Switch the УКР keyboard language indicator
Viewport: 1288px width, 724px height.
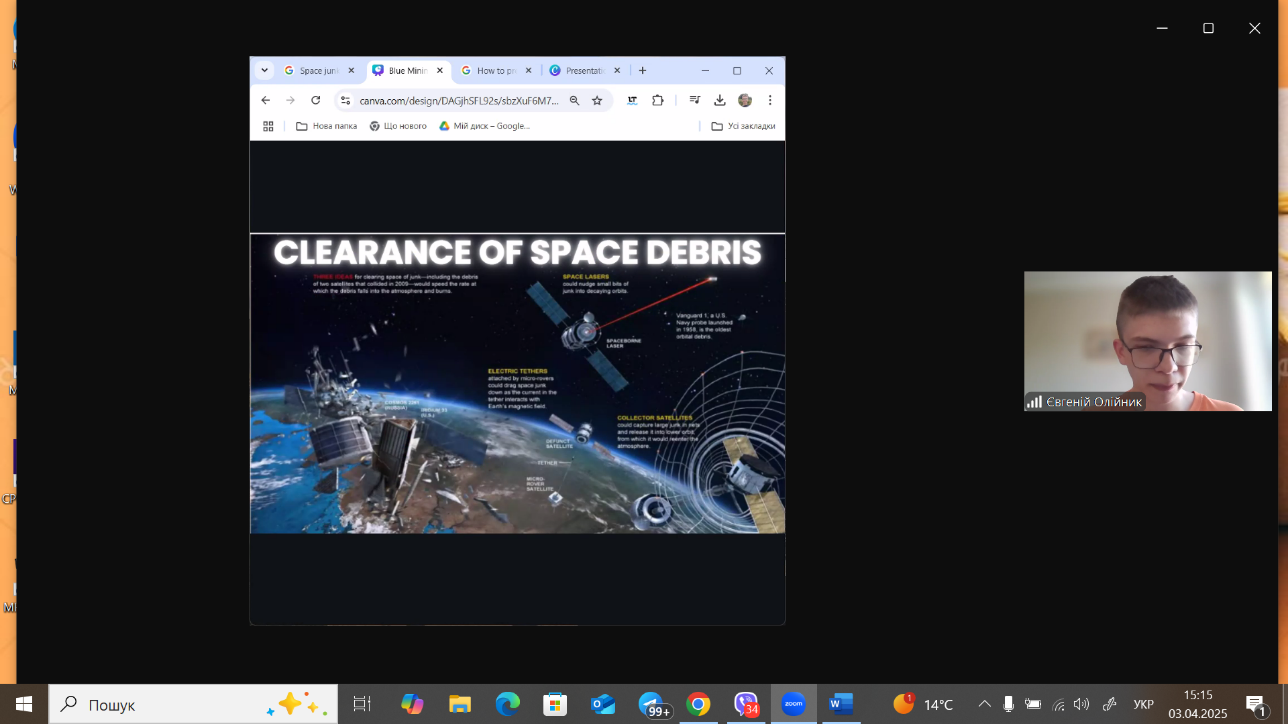click(1143, 705)
